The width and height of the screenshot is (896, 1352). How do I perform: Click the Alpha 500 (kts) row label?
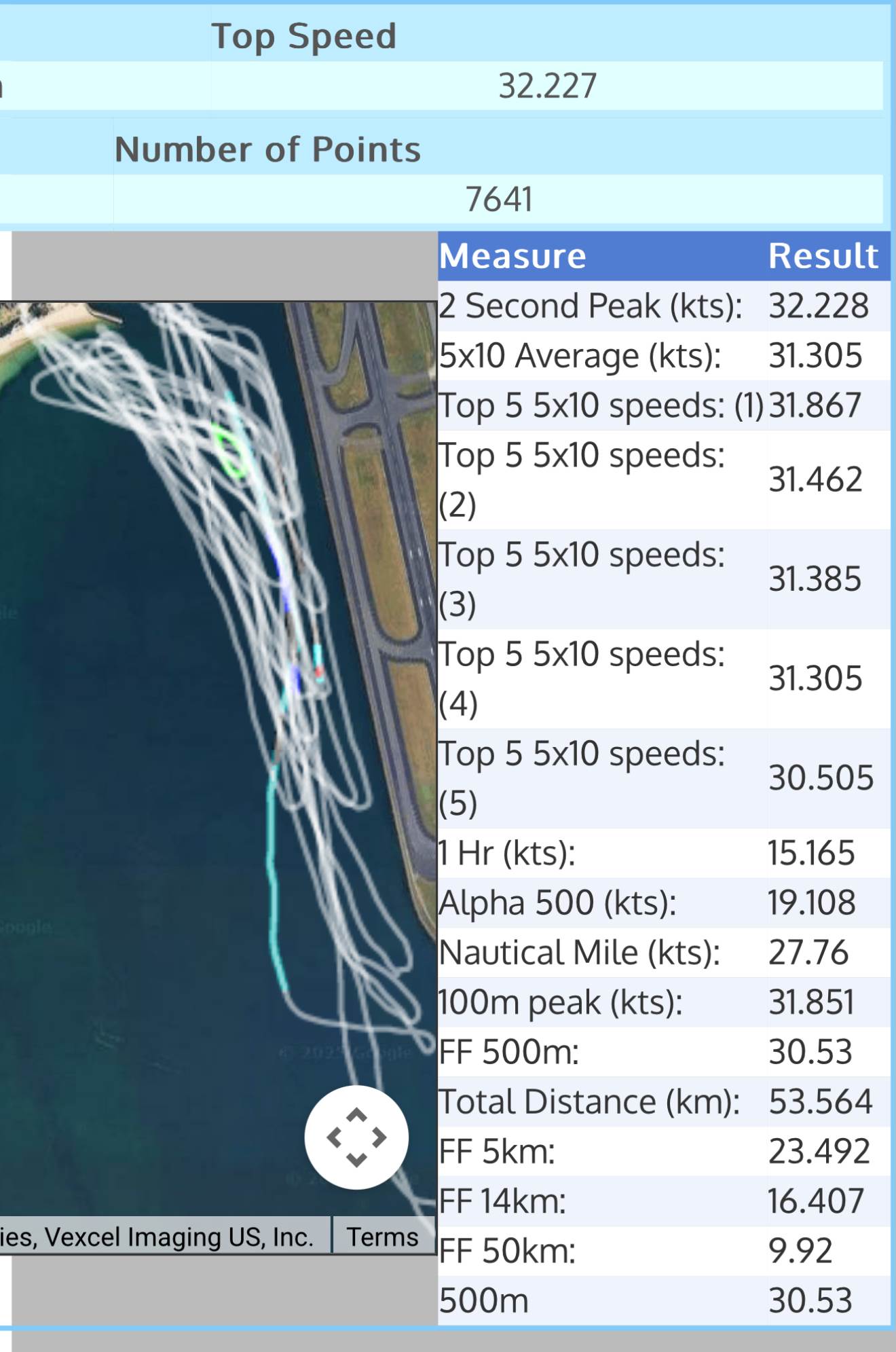[x=557, y=903]
